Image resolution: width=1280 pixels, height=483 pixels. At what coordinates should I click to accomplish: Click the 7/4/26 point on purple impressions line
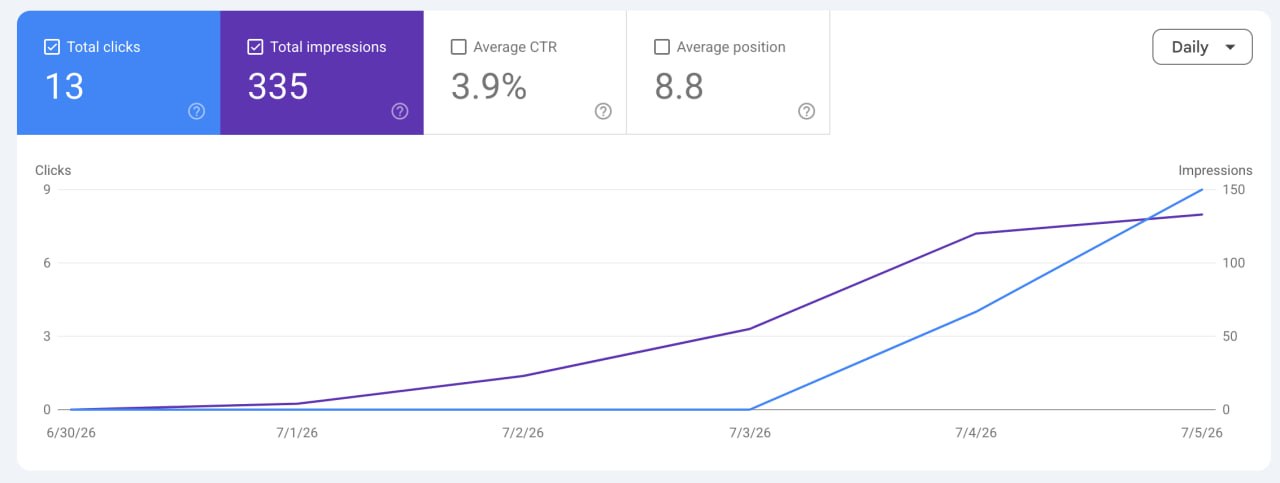click(x=975, y=233)
